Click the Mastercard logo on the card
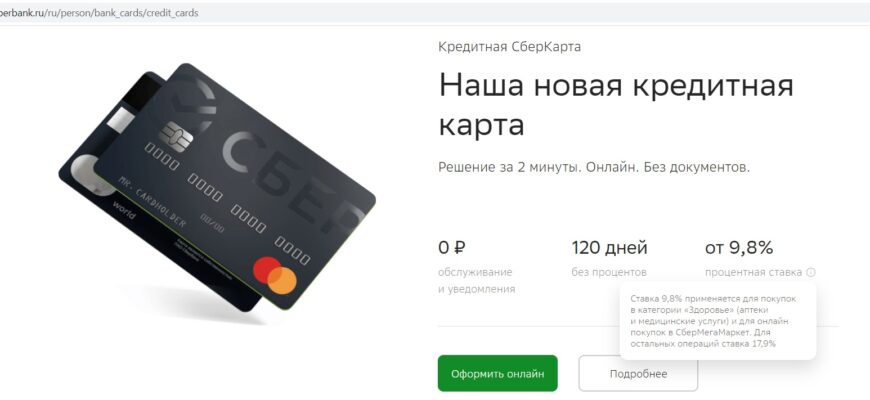 (275, 275)
